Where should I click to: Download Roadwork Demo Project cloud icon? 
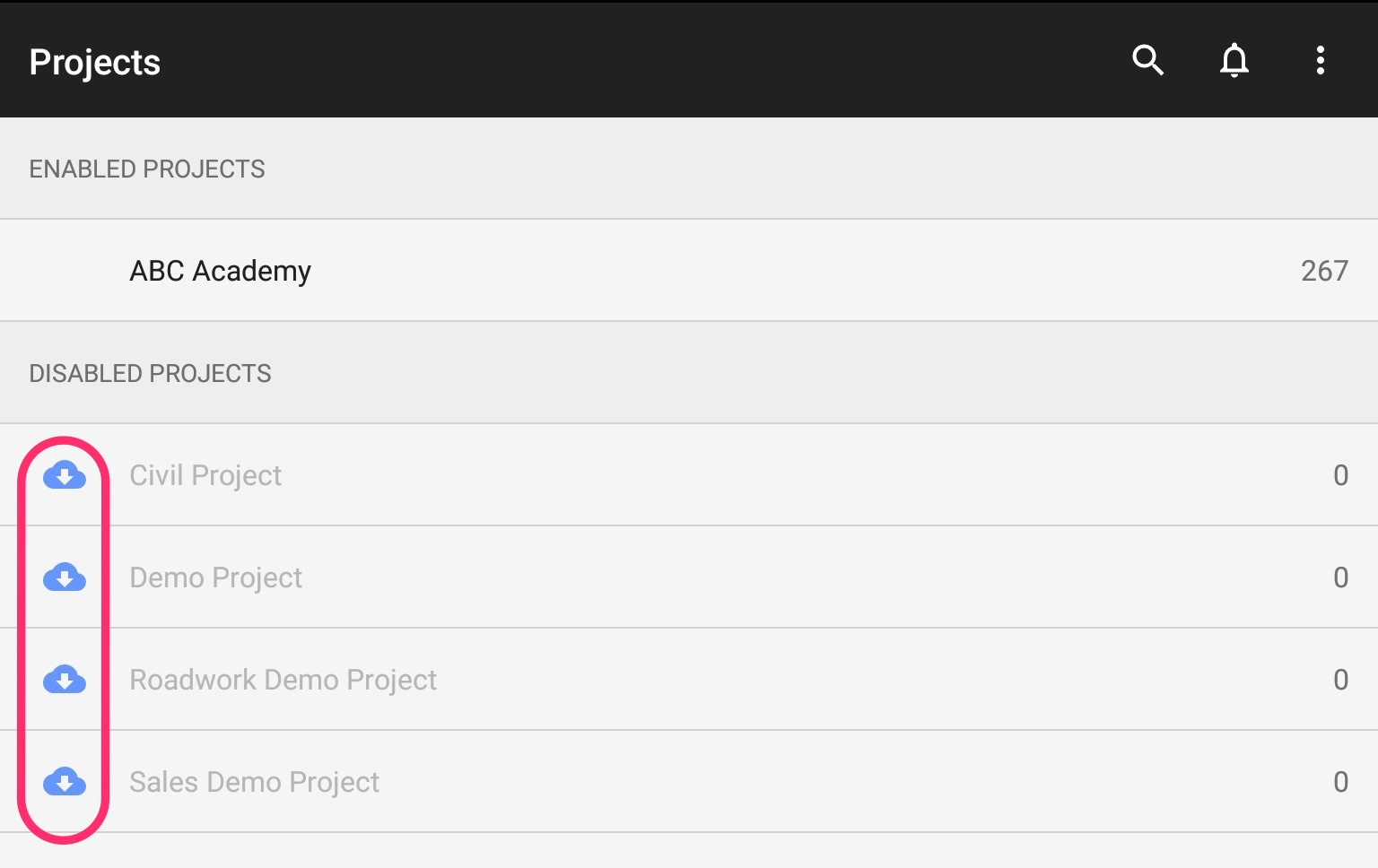coord(65,679)
